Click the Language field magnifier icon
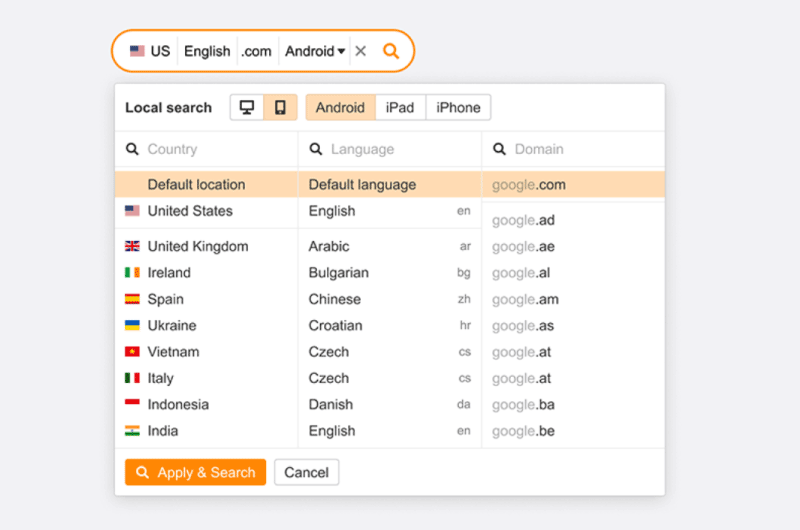800x530 pixels. click(x=316, y=149)
